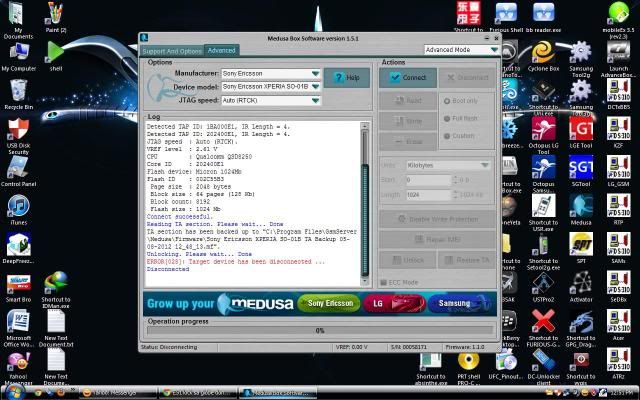Click the Length input field
Viewport: 640px width, 400px height.
(x=429, y=195)
